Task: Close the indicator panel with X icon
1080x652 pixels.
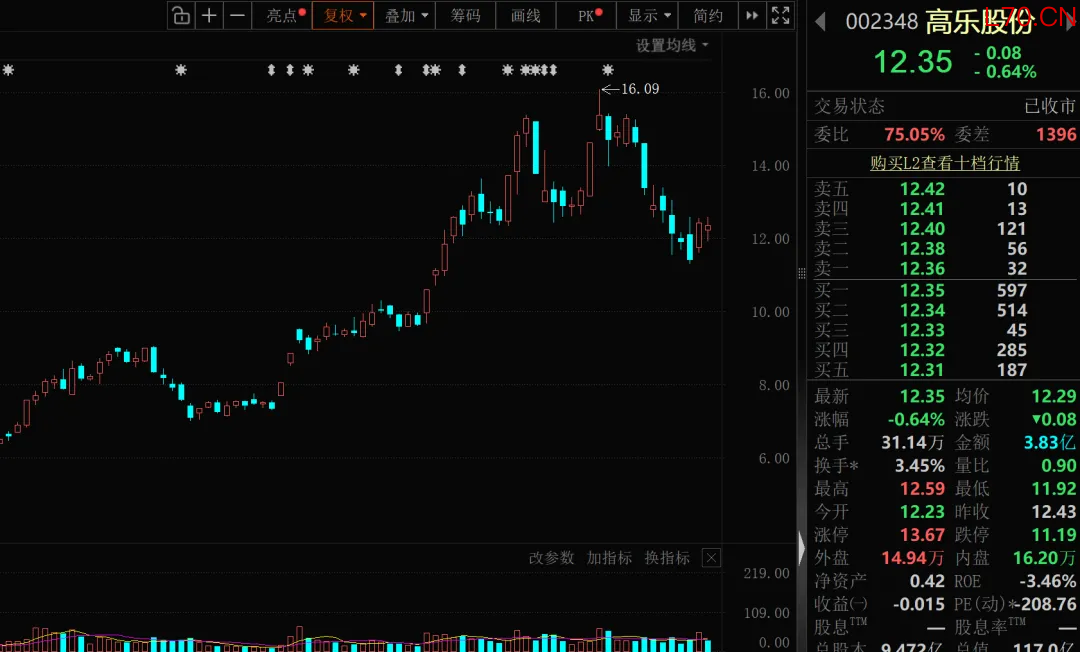Action: [712, 558]
